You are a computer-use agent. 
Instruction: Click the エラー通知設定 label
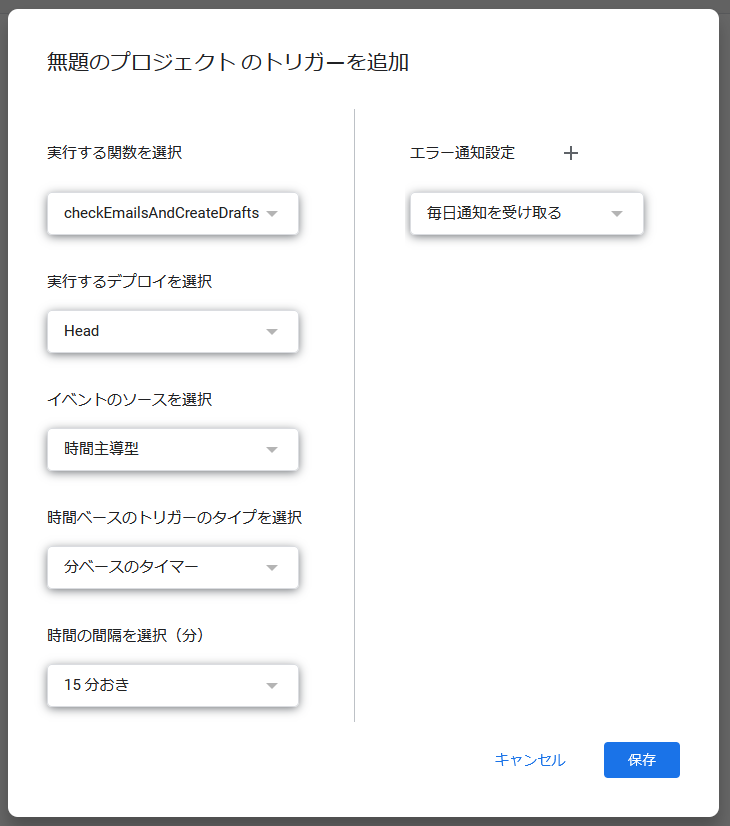pos(462,153)
